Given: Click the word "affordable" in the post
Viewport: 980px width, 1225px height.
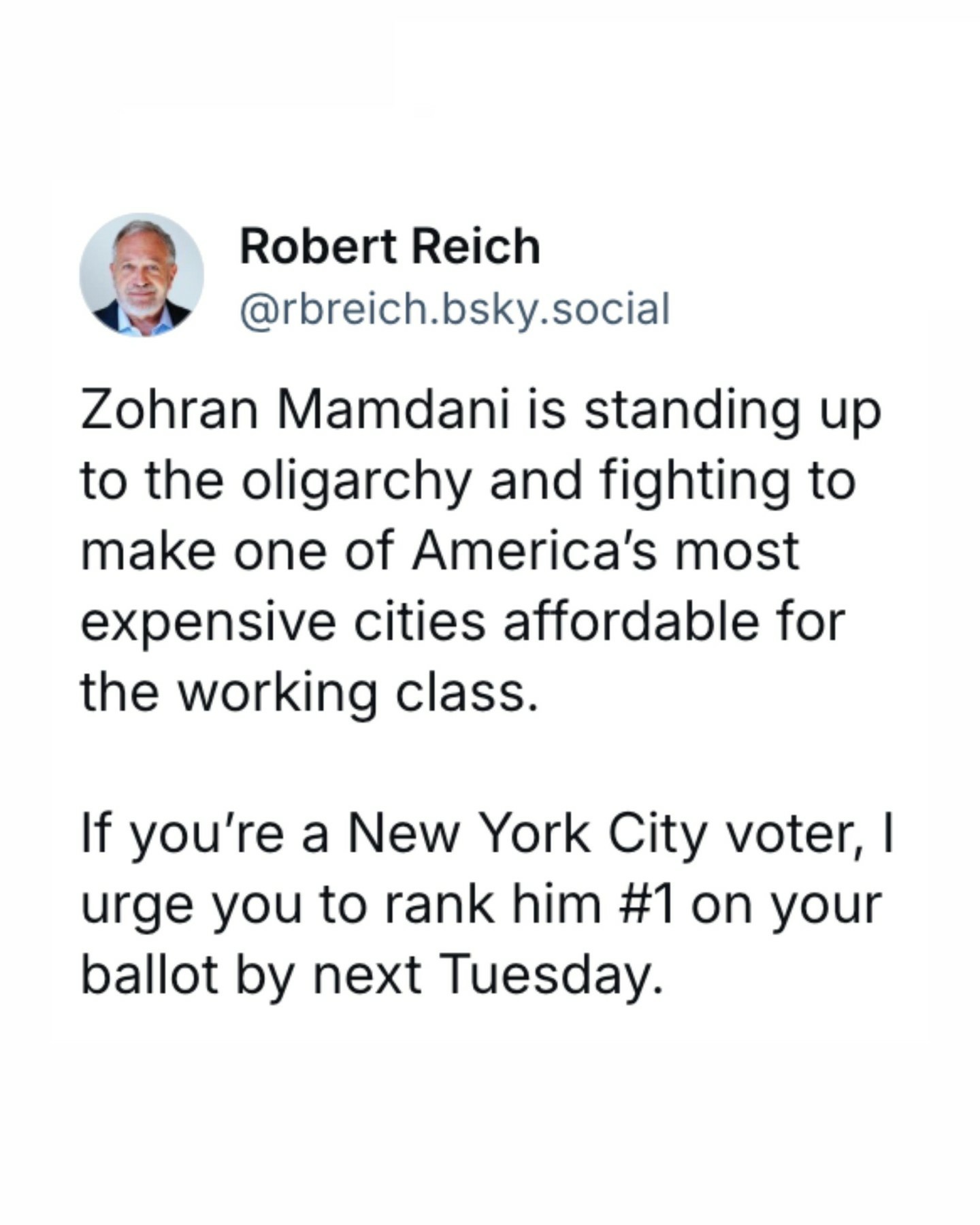Looking at the screenshot, I should pyautogui.click(x=630, y=622).
